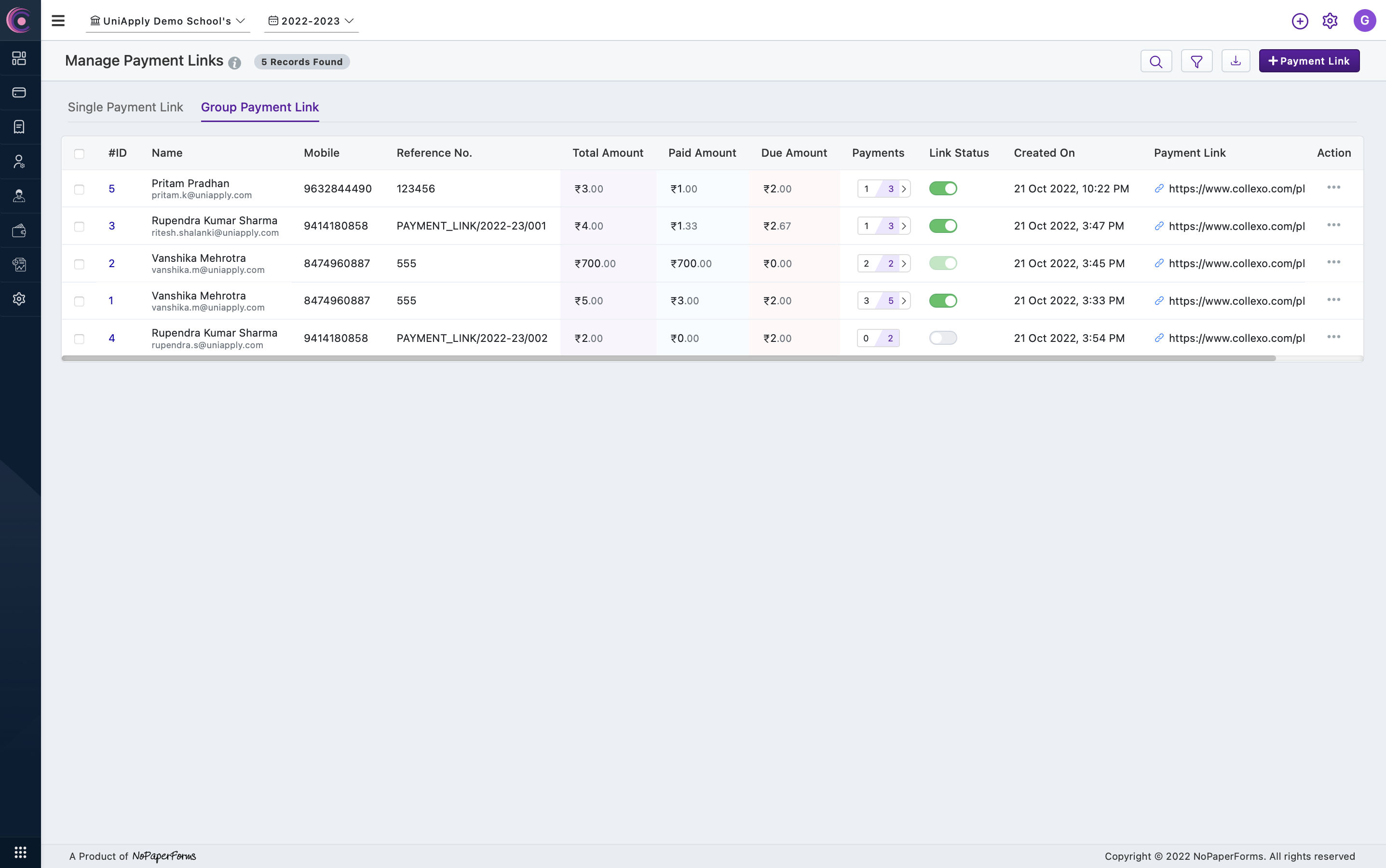The image size is (1386, 868).
Task: Switch to Single Payment Link tab
Action: [x=125, y=108]
